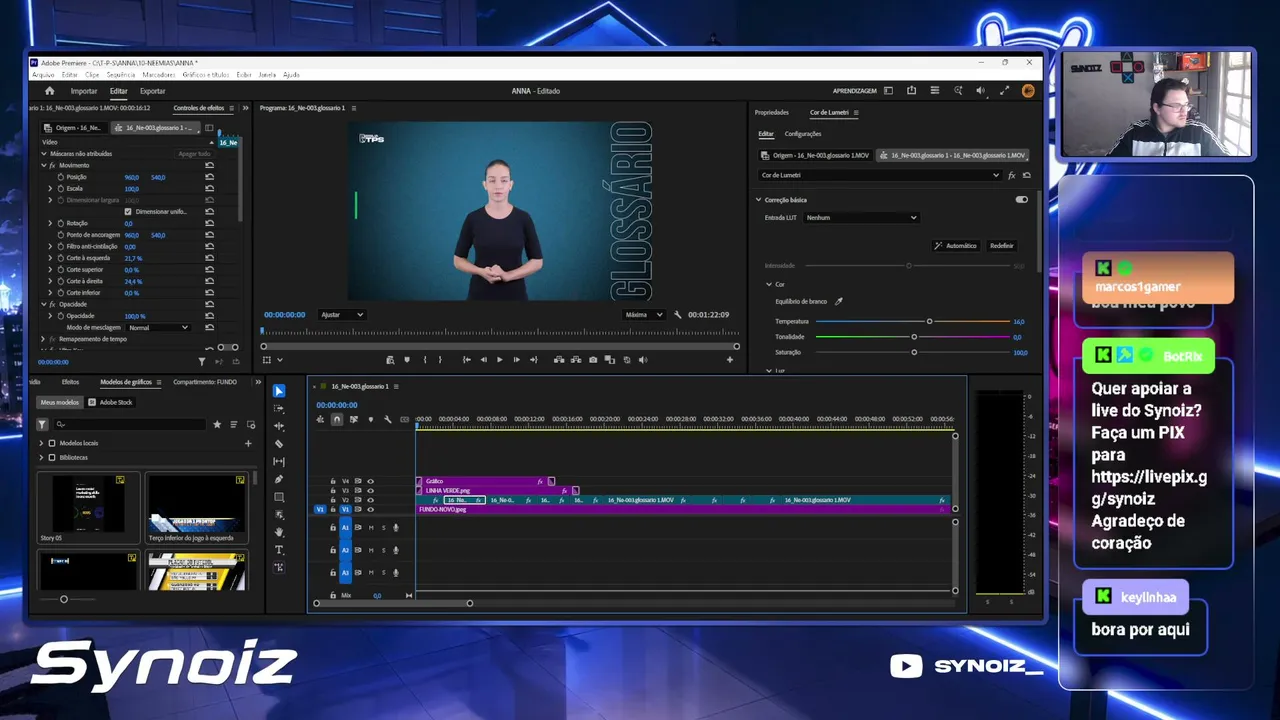Viewport: 1280px width, 720px height.
Task: Open the Arquivo menu
Action: point(43,75)
